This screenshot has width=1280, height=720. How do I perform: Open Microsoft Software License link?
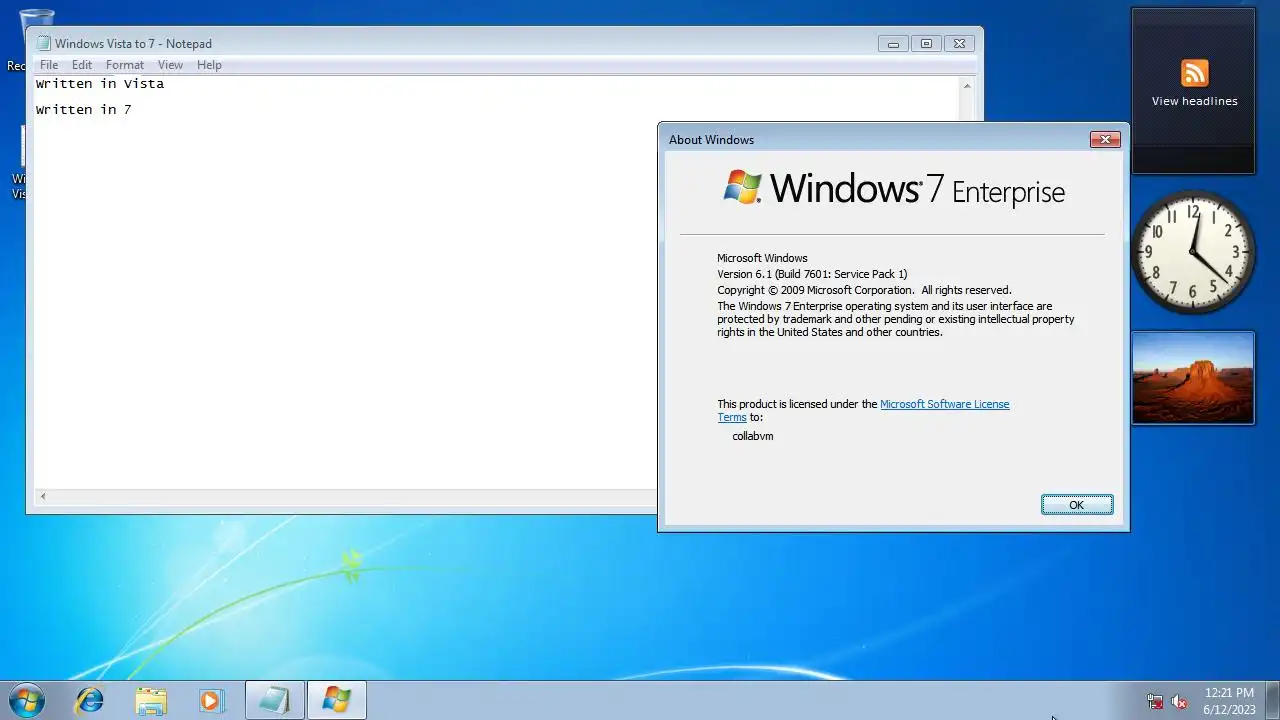pos(945,404)
